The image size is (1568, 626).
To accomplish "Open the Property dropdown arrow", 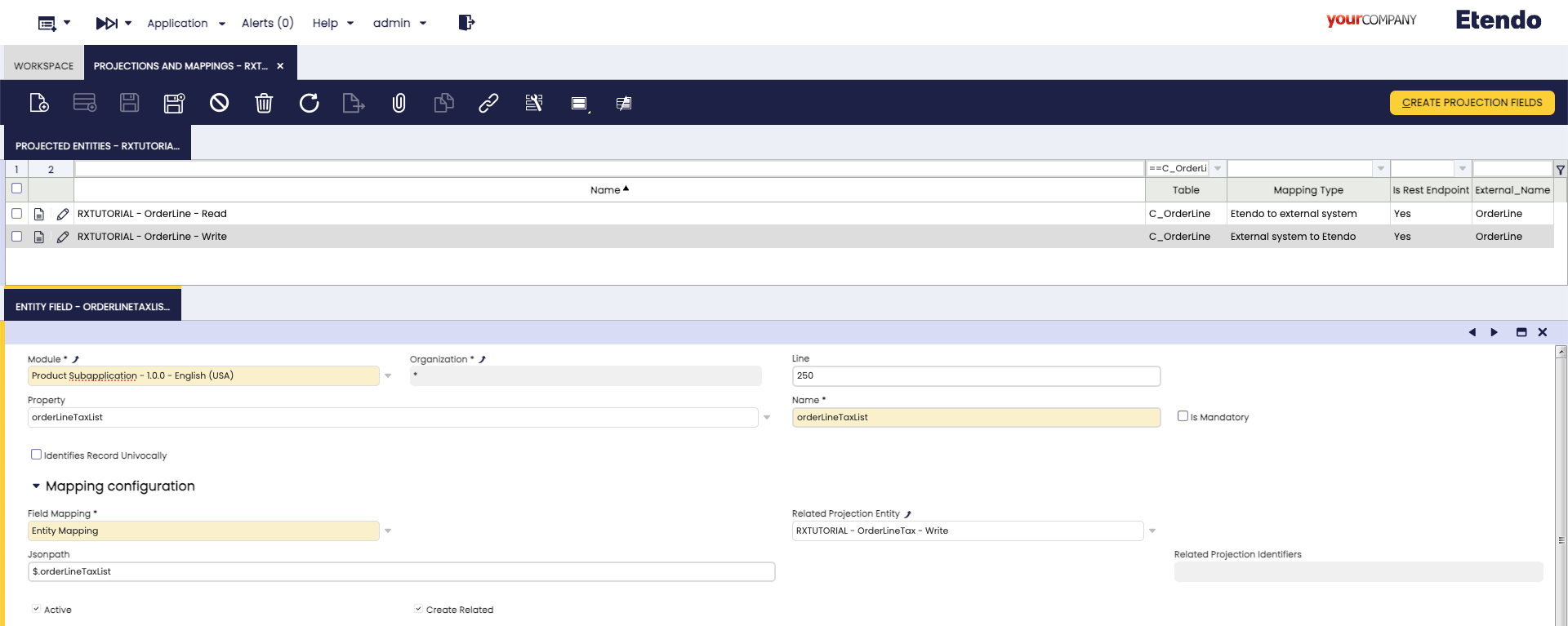I will point(767,418).
